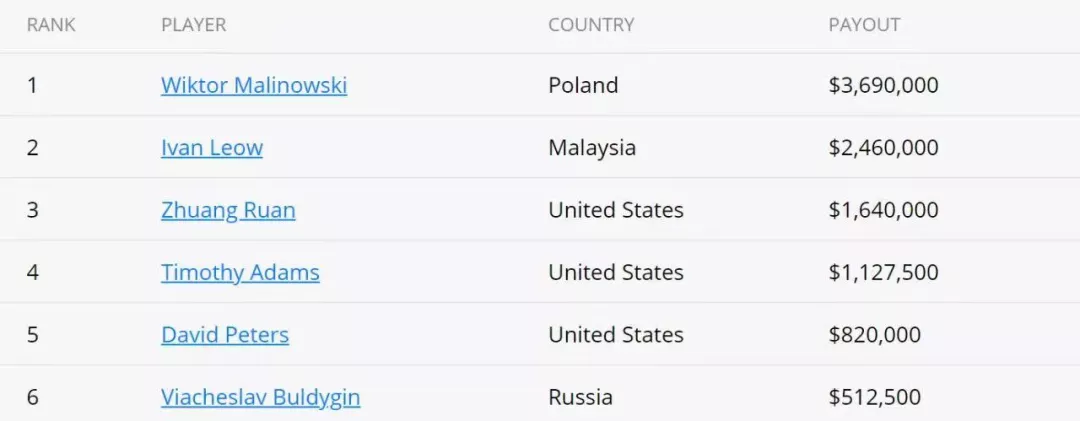Follow the Timothy Adams link
Screen dimensions: 1080x421
(x=240, y=272)
